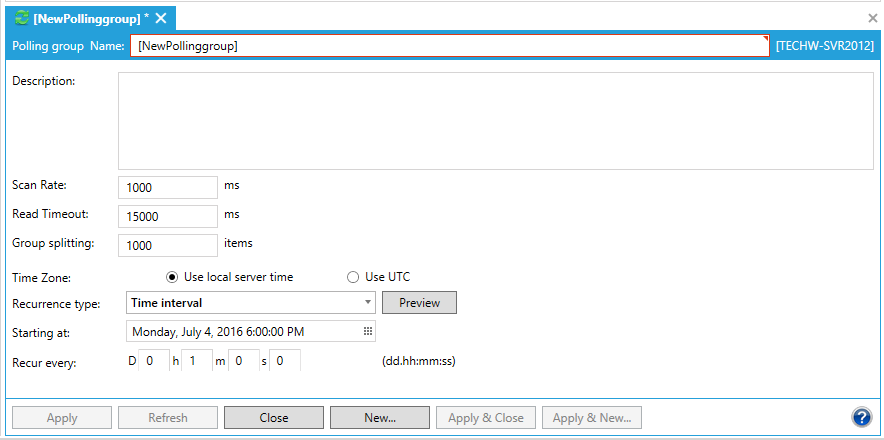Click the green polling group tab icon
The image size is (884, 440).
coord(21,19)
